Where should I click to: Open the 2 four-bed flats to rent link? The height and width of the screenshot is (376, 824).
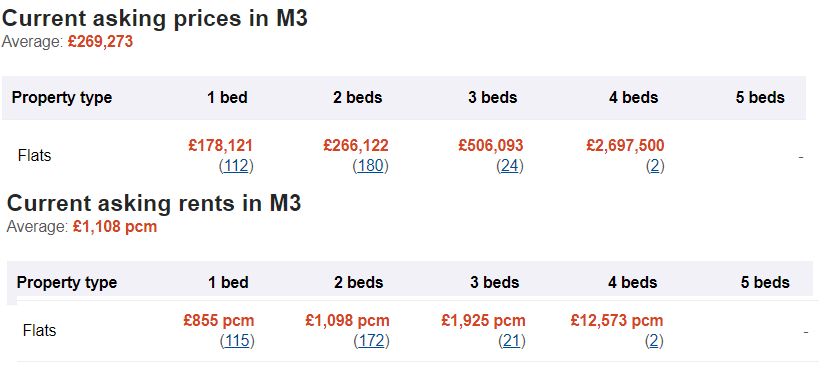coord(654,342)
